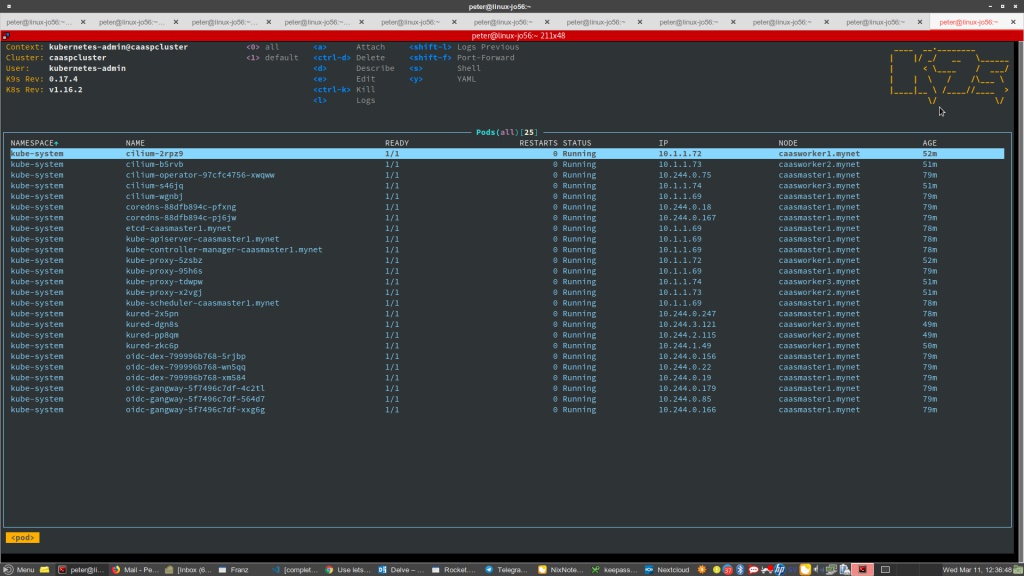The width and height of the screenshot is (1024, 576).
Task: Close the active rightmost terminal tab
Action: coord(1013,21)
